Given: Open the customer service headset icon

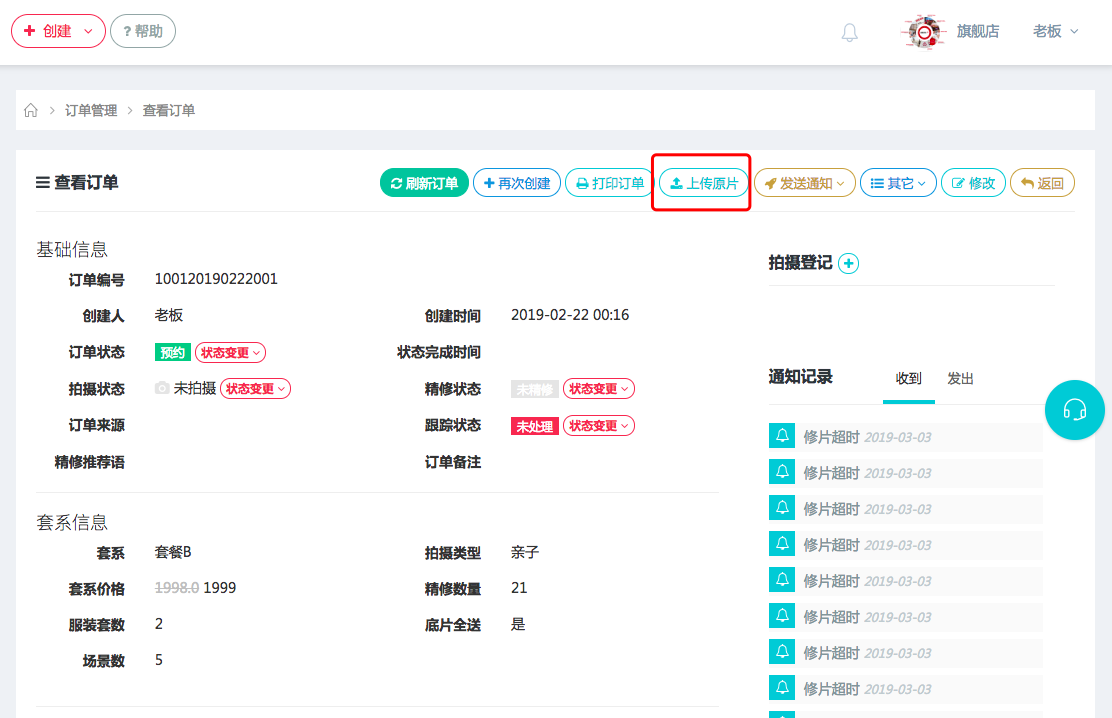Looking at the screenshot, I should [x=1074, y=410].
